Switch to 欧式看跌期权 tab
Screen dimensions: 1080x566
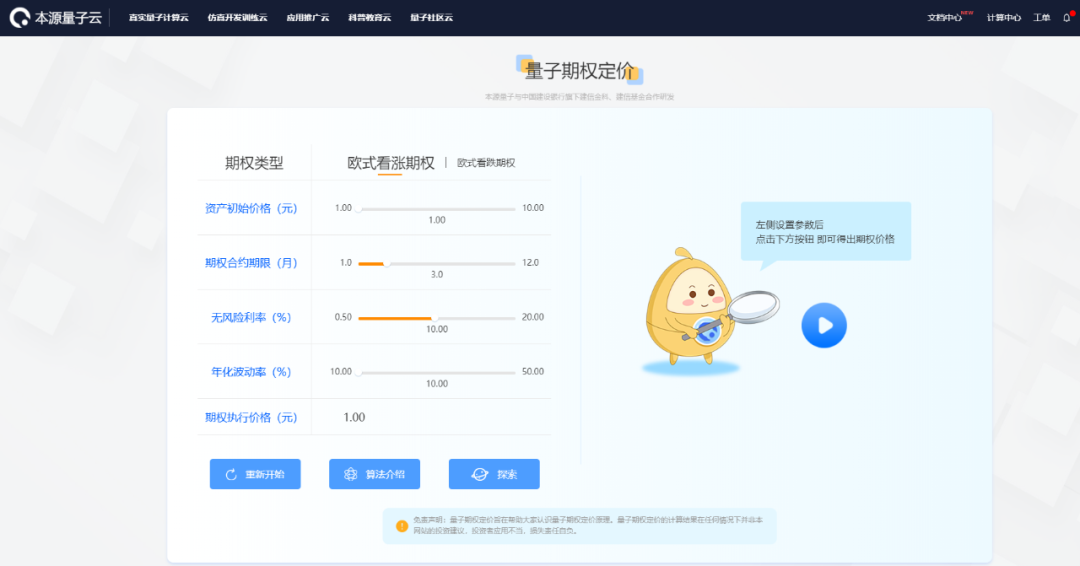tap(486, 163)
